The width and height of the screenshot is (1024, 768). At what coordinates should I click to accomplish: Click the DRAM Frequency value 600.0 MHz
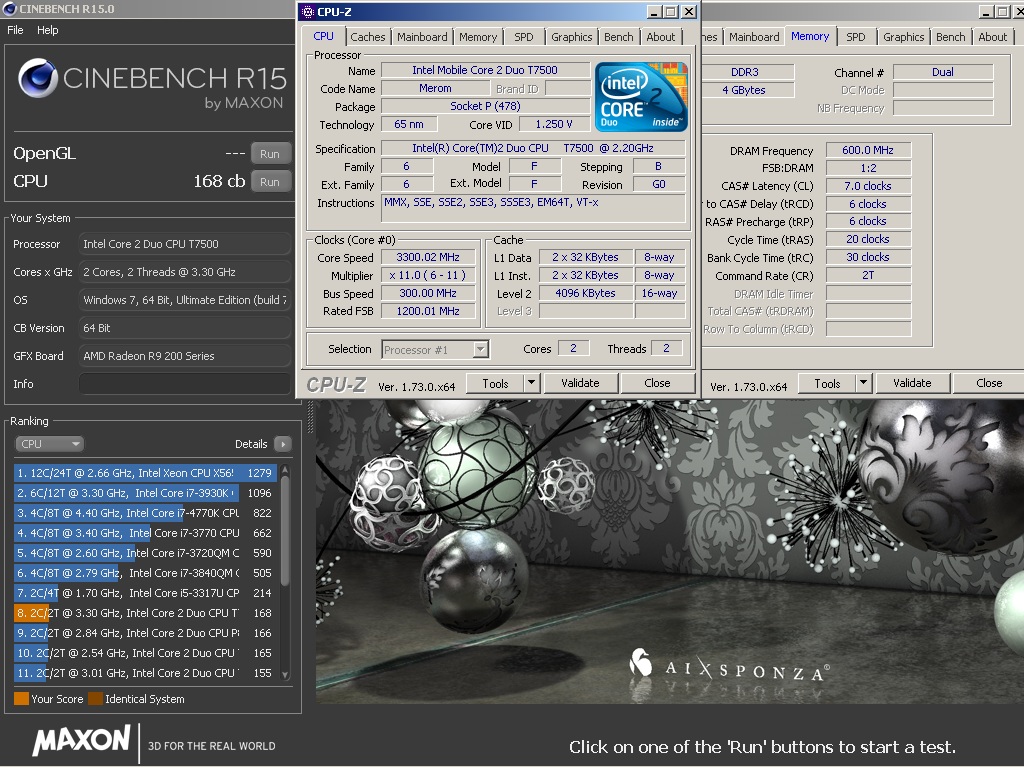pos(868,150)
